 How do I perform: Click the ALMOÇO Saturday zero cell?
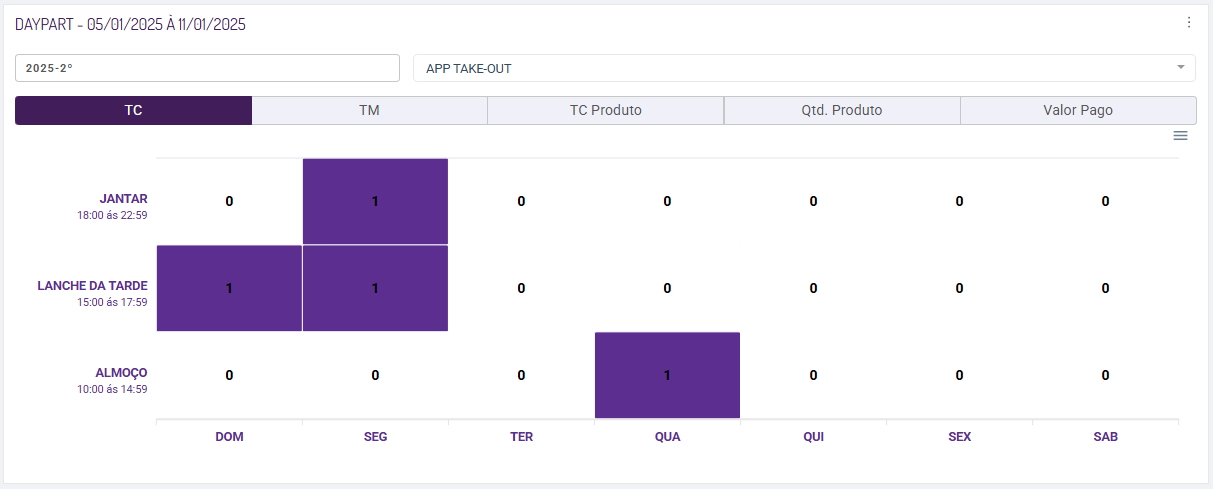(1105, 375)
